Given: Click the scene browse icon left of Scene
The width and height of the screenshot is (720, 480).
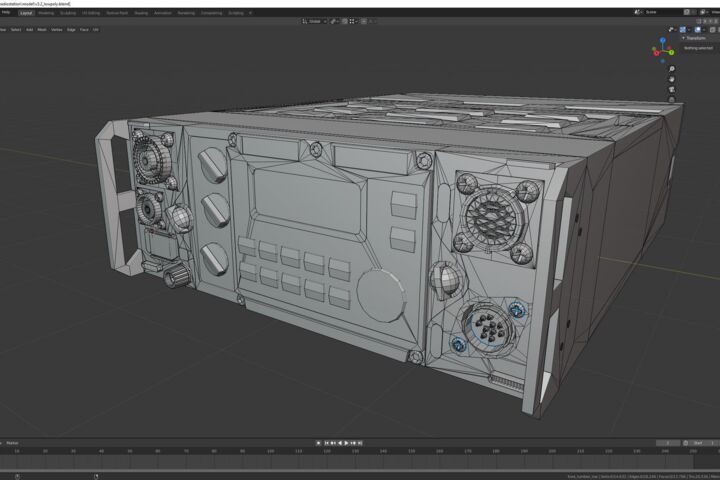Looking at the screenshot, I should (x=638, y=12).
